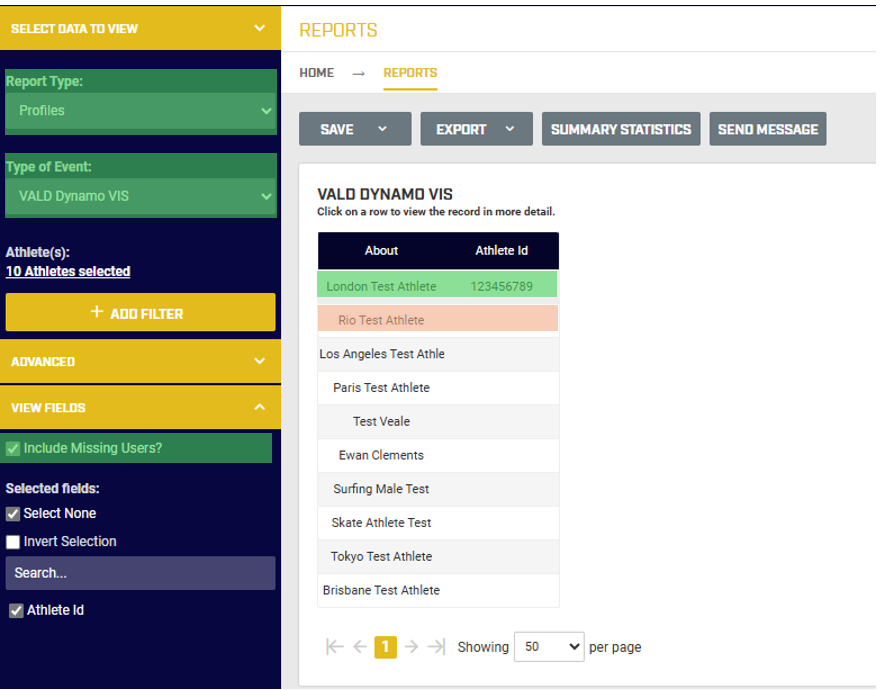Go to first page arrow icon

335,646
